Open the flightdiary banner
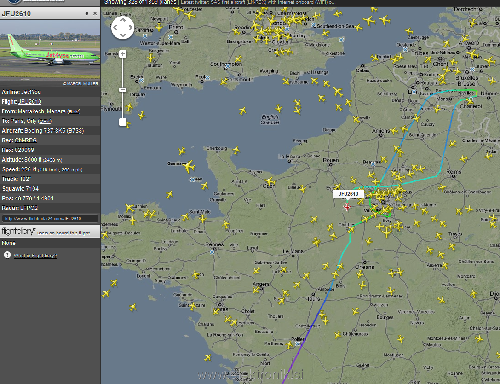This screenshot has width=500, height=384. (50, 231)
